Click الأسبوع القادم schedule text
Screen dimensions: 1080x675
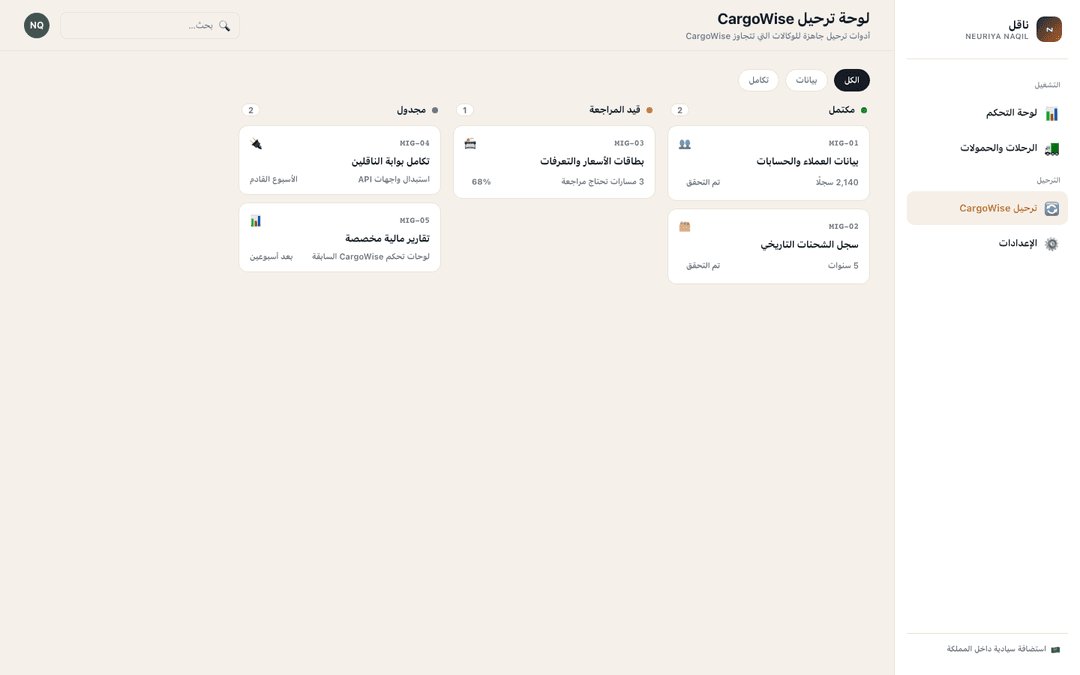coord(273,179)
